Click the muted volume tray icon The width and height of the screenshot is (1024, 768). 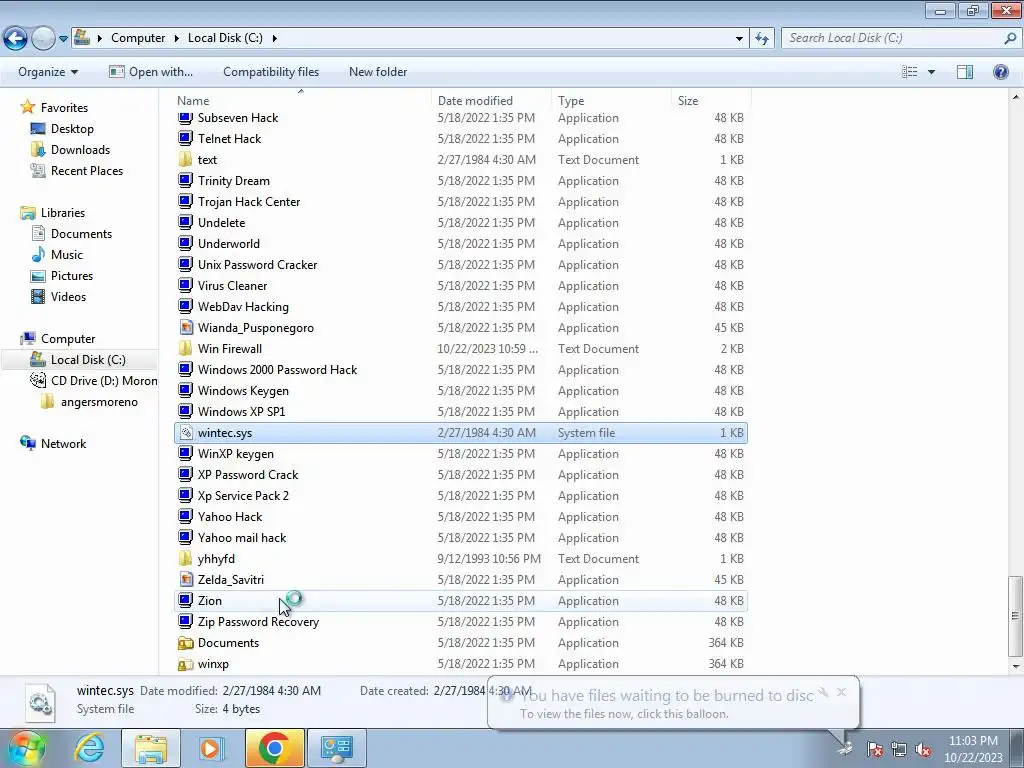tap(923, 750)
